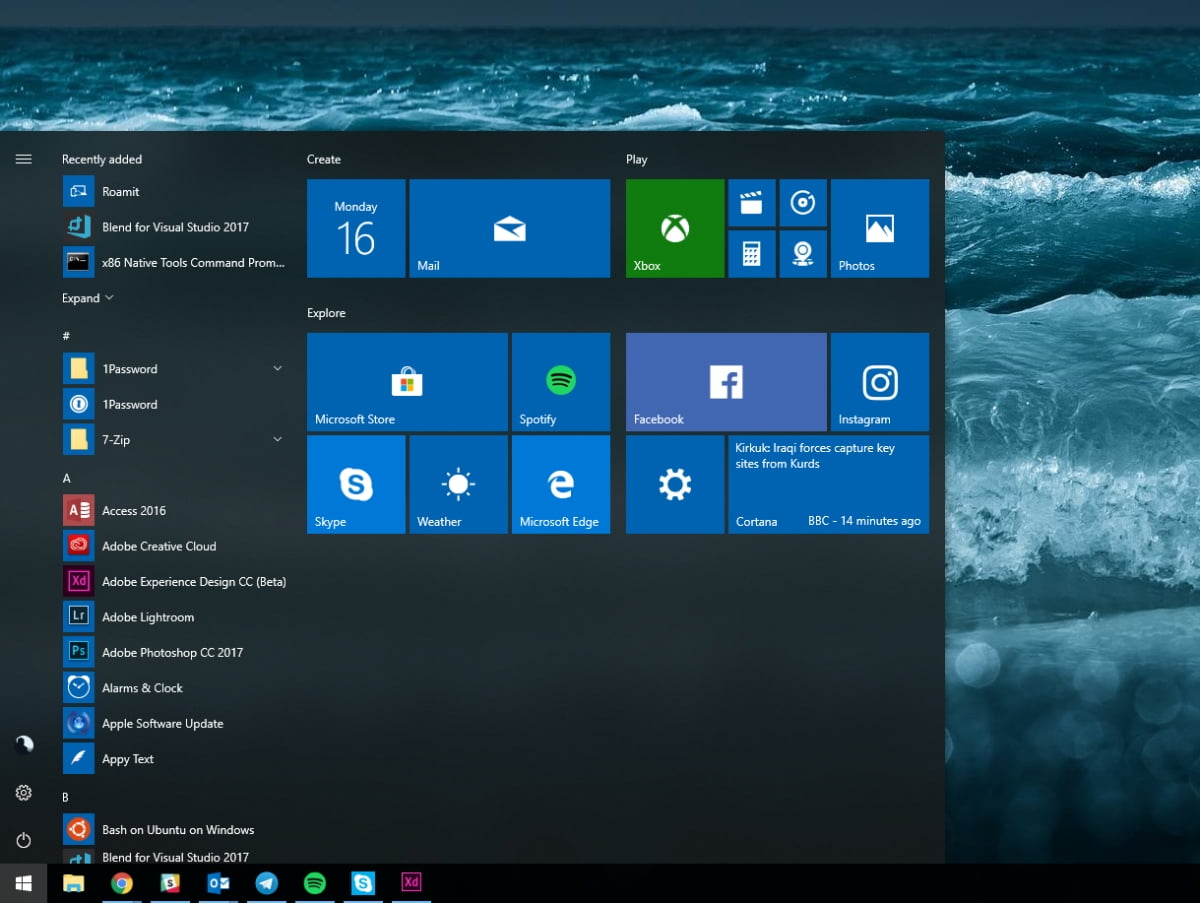The width and height of the screenshot is (1200, 903).
Task: Open Adobe Lightroom from the app list
Action: click(148, 617)
